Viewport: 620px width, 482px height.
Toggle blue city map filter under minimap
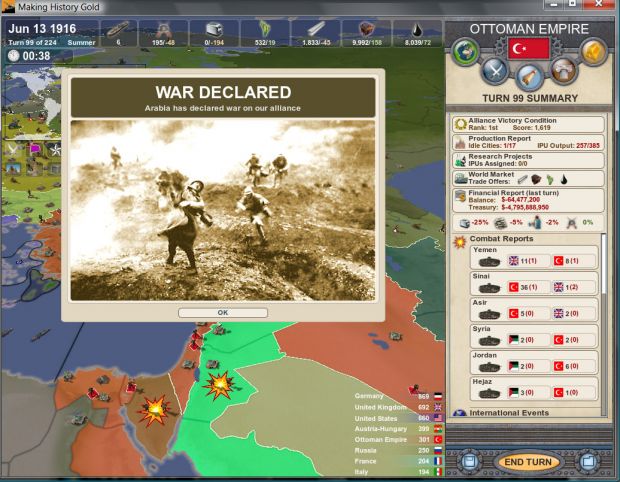[x=13, y=168]
